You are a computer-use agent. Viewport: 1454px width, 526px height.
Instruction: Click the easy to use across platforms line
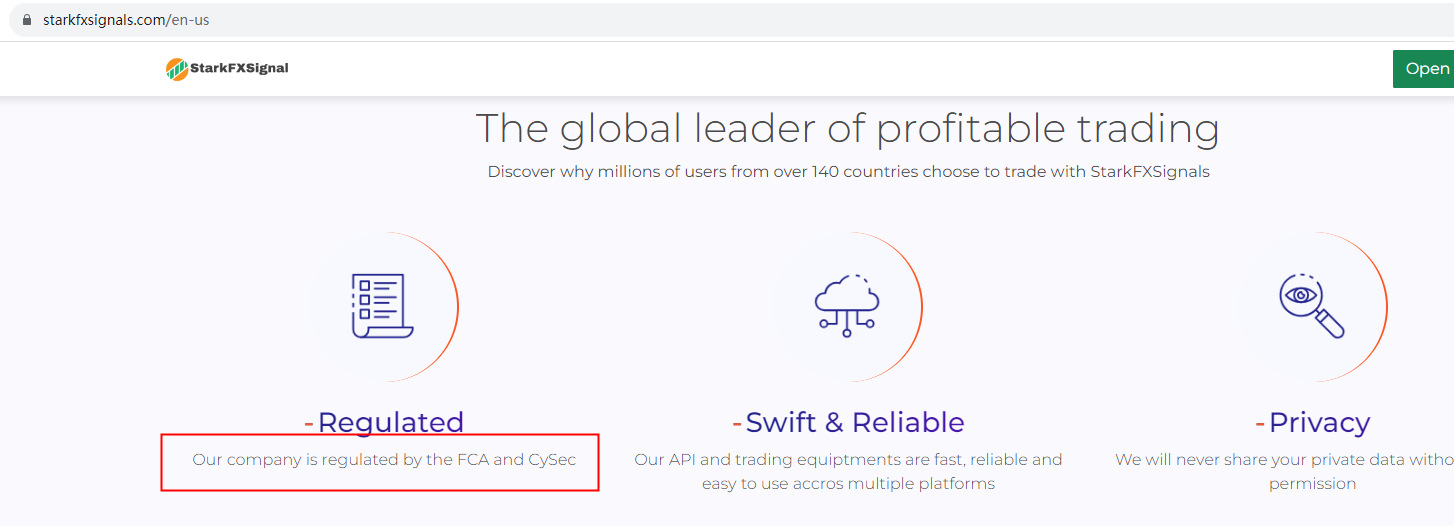pyautogui.click(x=848, y=484)
